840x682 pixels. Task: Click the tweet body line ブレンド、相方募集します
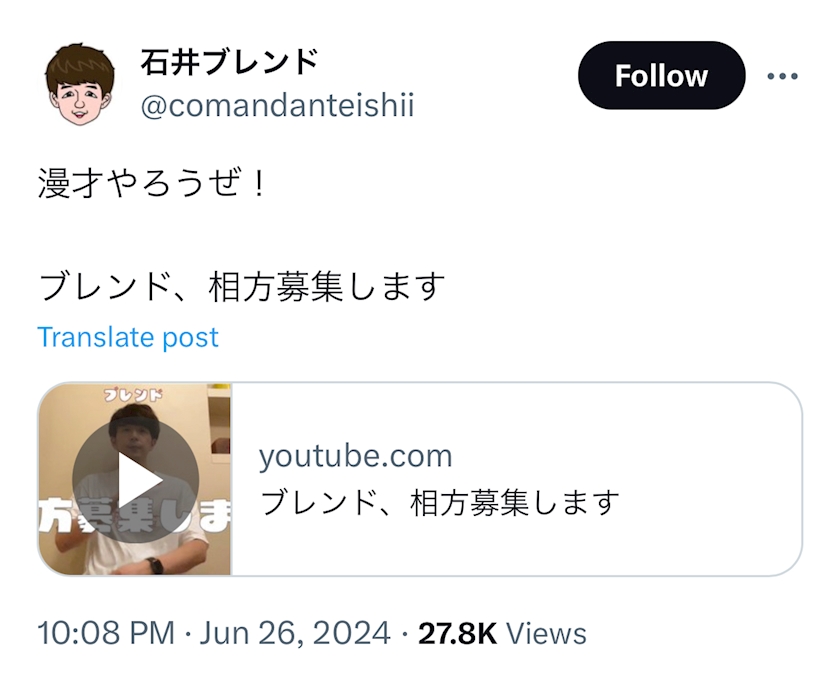(240, 287)
